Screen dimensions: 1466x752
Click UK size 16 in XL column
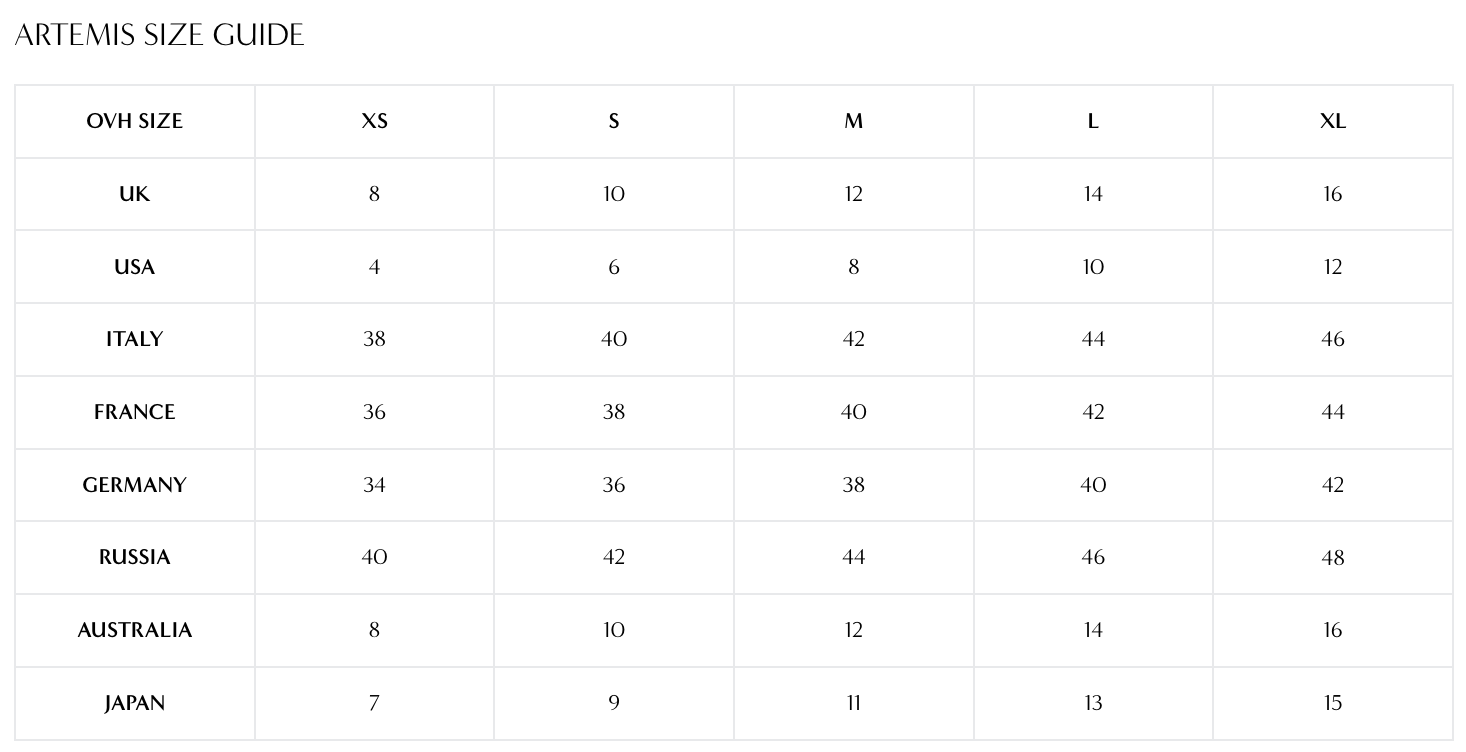click(1332, 194)
